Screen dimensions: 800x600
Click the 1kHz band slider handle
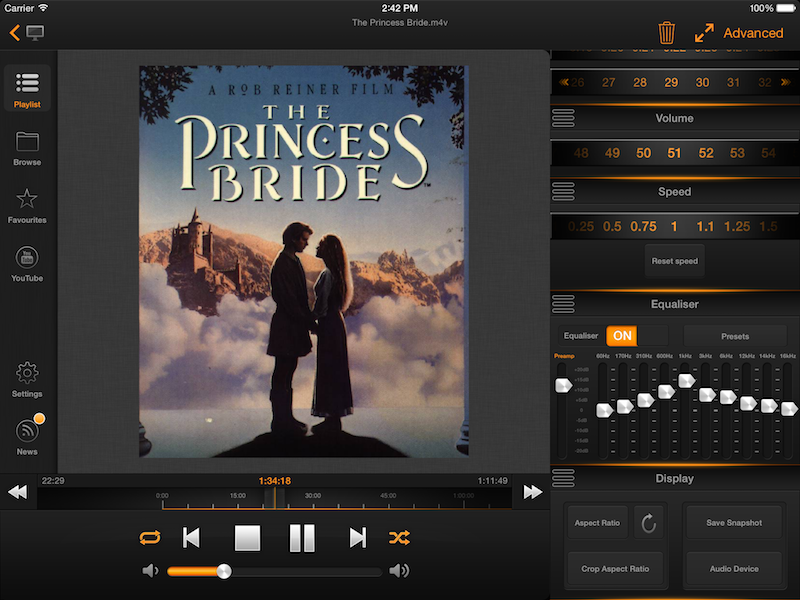[x=686, y=380]
